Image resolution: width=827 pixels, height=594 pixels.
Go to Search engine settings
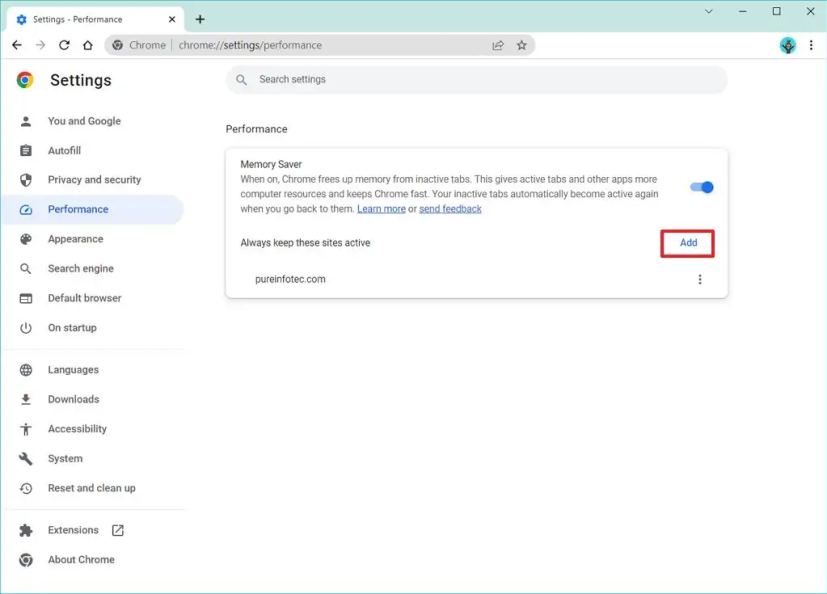coord(80,269)
